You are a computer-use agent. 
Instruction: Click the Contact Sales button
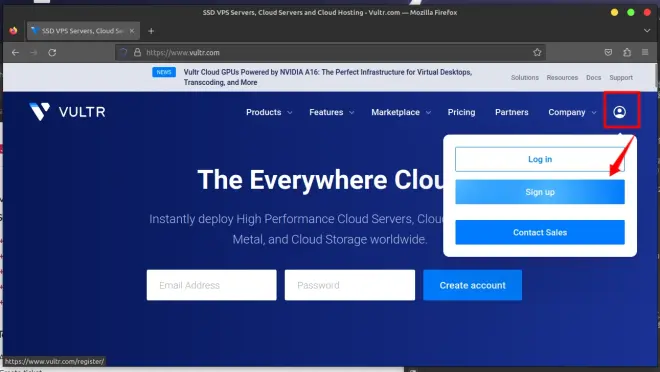(x=540, y=232)
